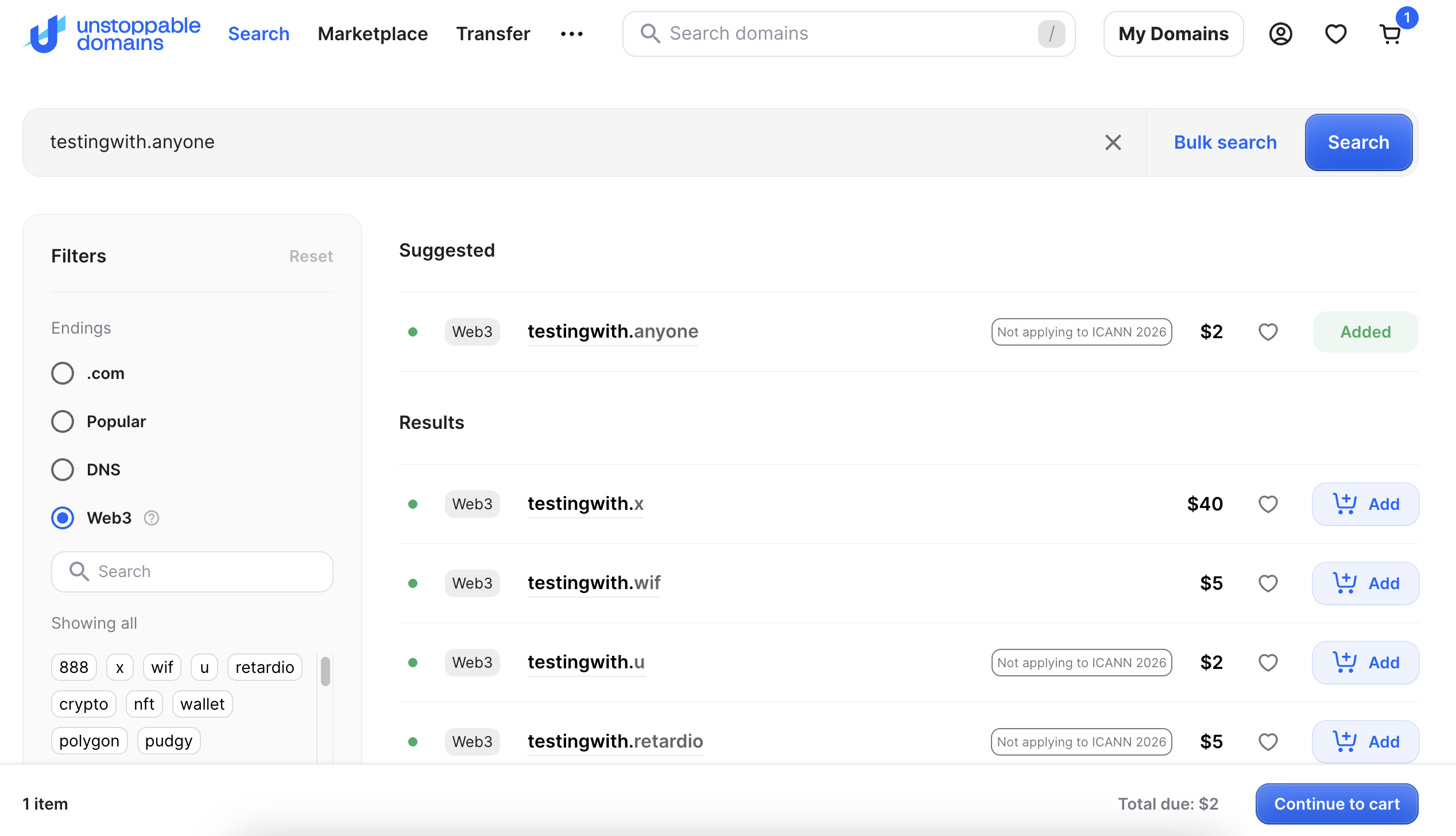Select the DNS endings radio button

(x=63, y=470)
